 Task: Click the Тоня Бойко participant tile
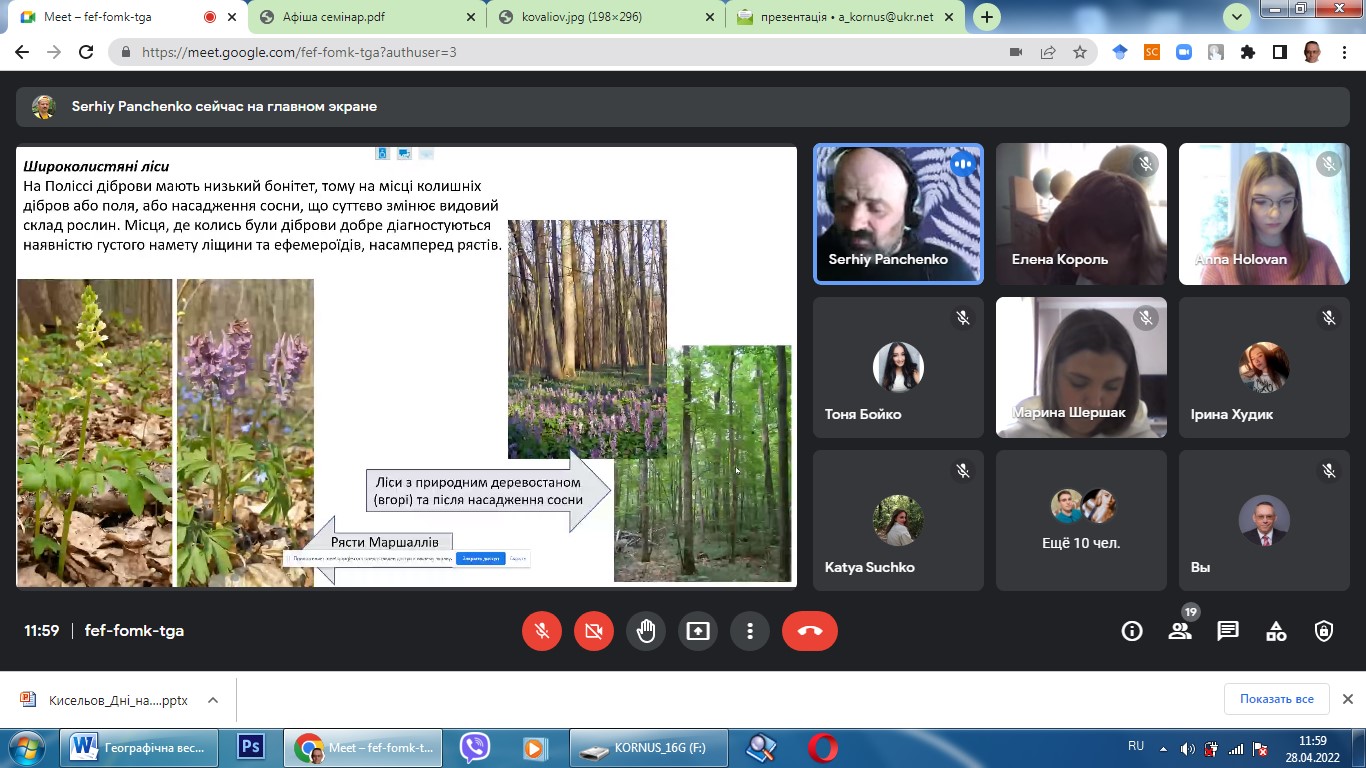[898, 367]
